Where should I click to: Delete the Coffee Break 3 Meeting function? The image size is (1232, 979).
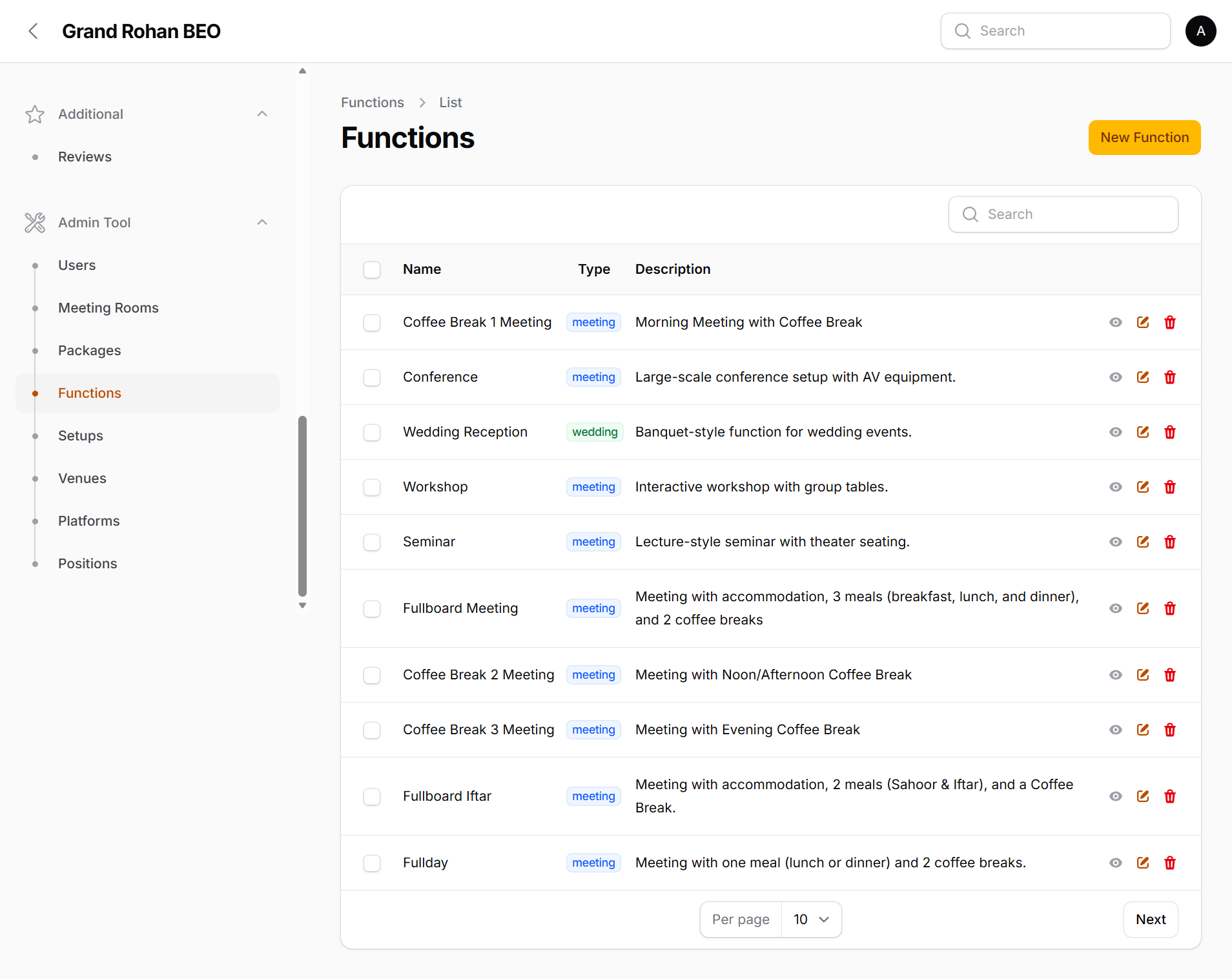tap(1170, 730)
